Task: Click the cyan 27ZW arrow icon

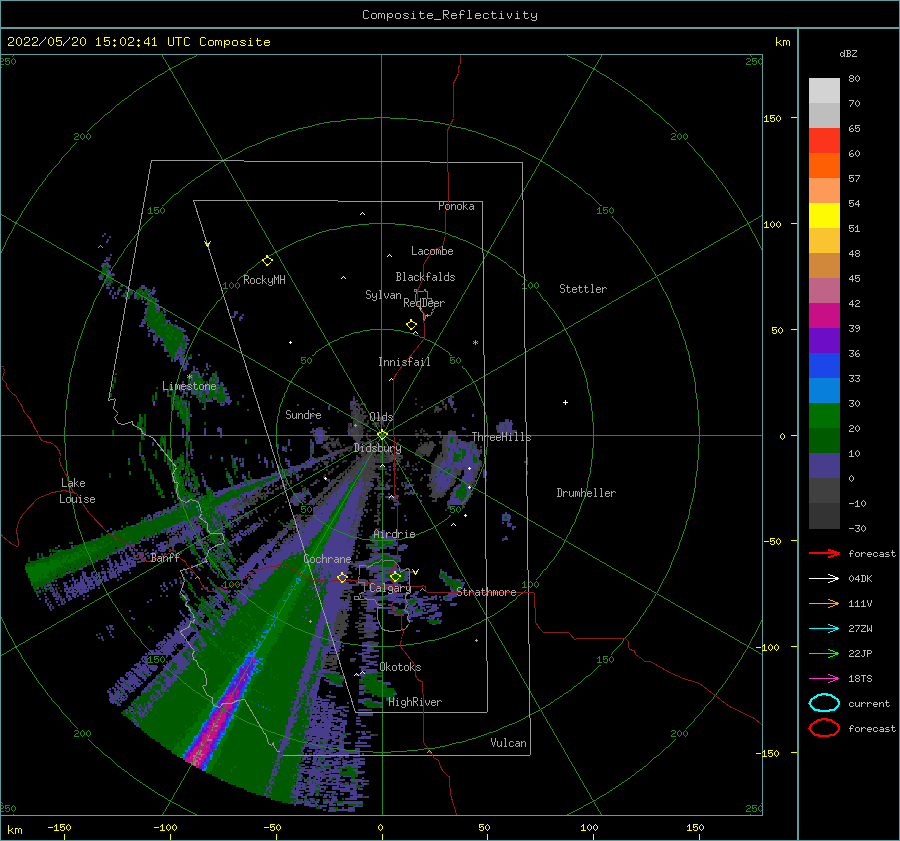Action: (824, 629)
